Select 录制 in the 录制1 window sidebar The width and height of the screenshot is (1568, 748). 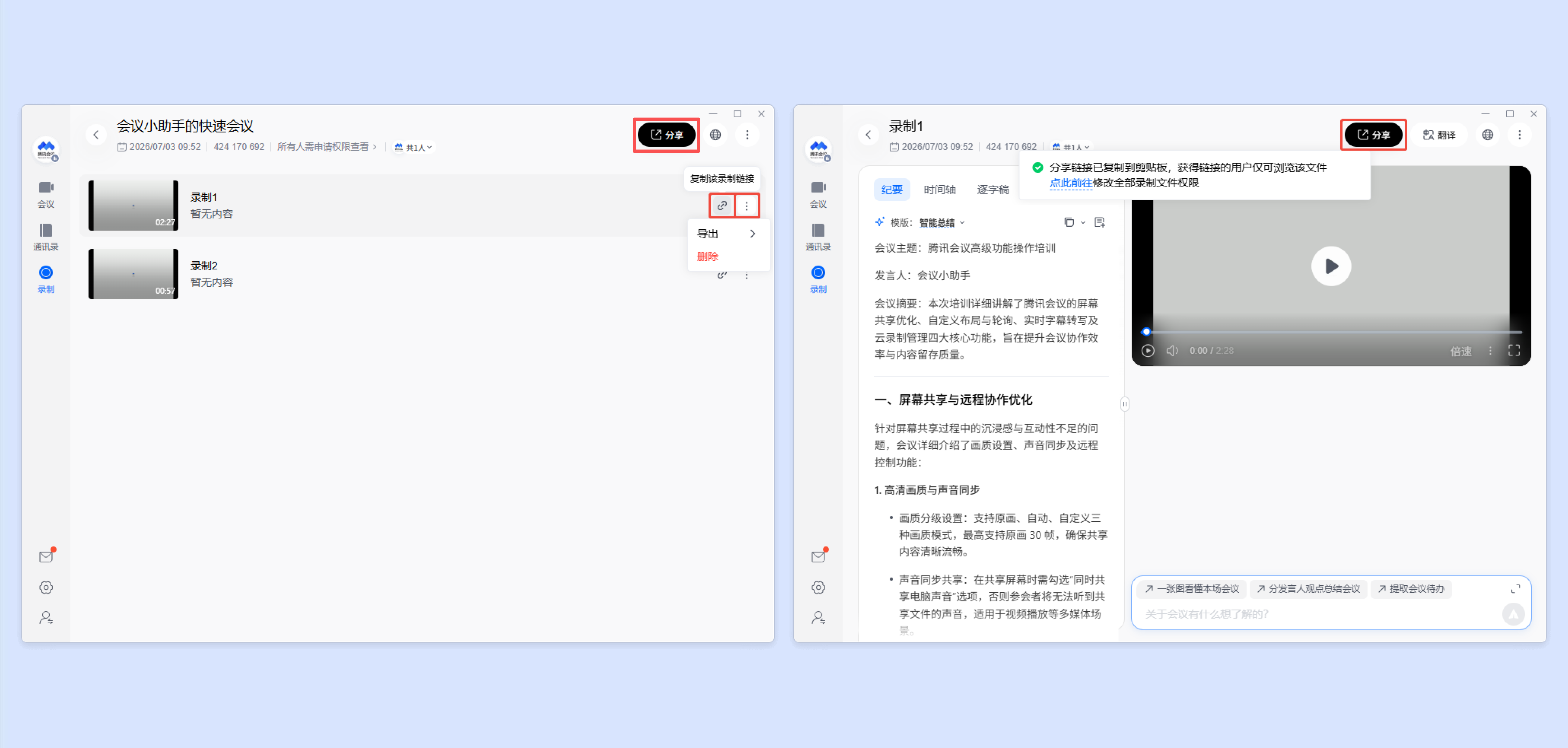click(818, 280)
